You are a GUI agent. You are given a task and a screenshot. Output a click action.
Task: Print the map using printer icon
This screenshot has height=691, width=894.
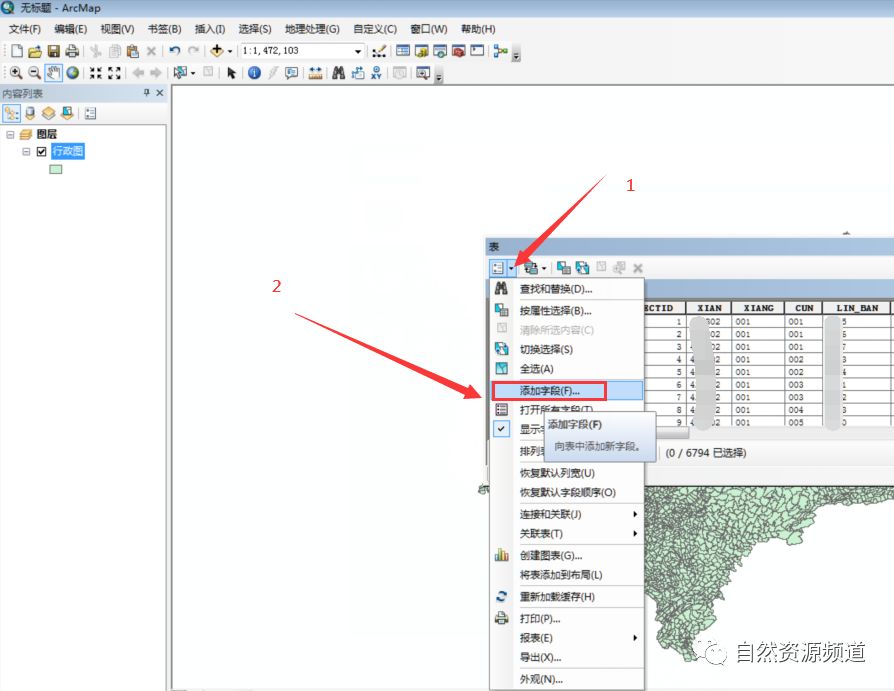(x=72, y=51)
